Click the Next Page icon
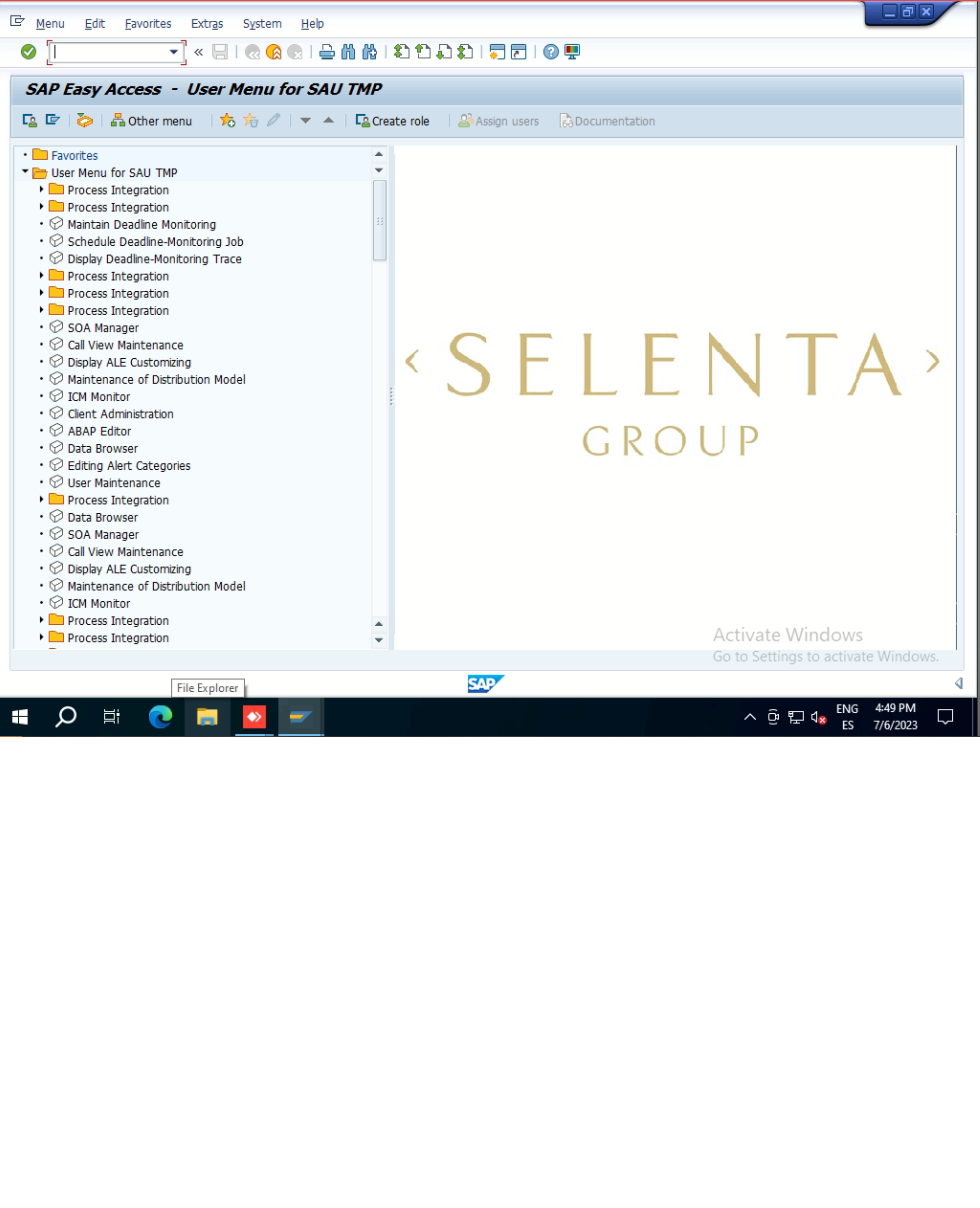 (x=443, y=52)
